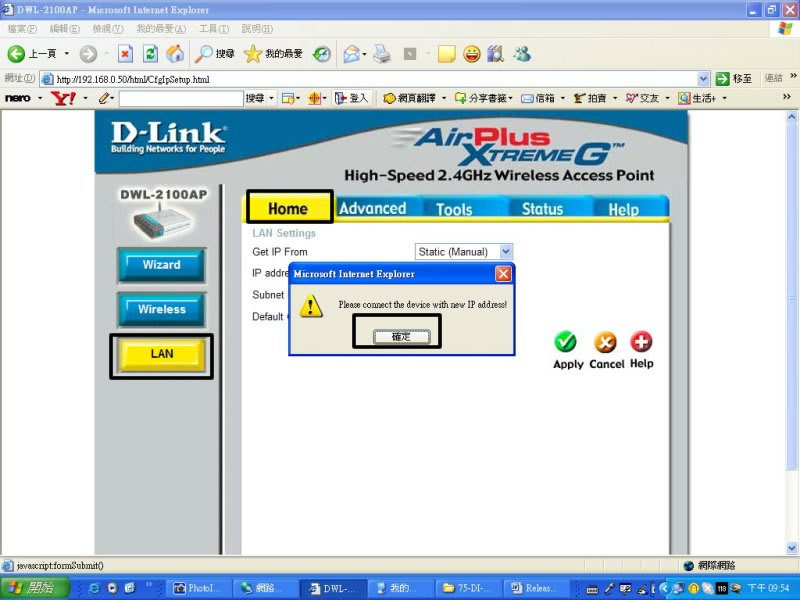Switch to the Advanced tab
Viewport: 800px width, 600px height.
click(x=372, y=208)
